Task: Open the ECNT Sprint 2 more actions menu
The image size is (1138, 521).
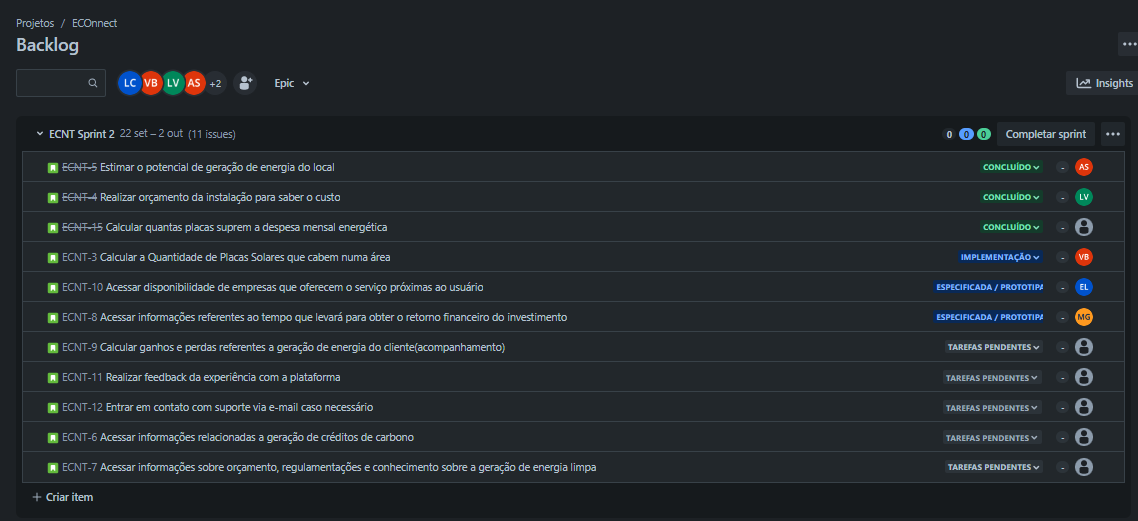Action: pos(1113,134)
